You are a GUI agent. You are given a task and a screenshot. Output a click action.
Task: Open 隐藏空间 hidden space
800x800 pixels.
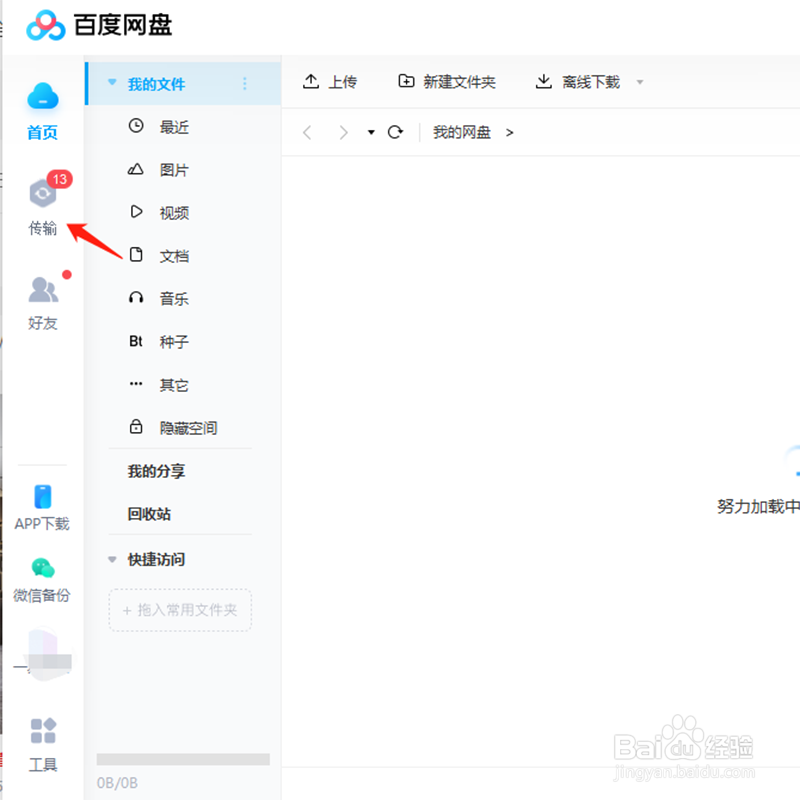pos(188,428)
